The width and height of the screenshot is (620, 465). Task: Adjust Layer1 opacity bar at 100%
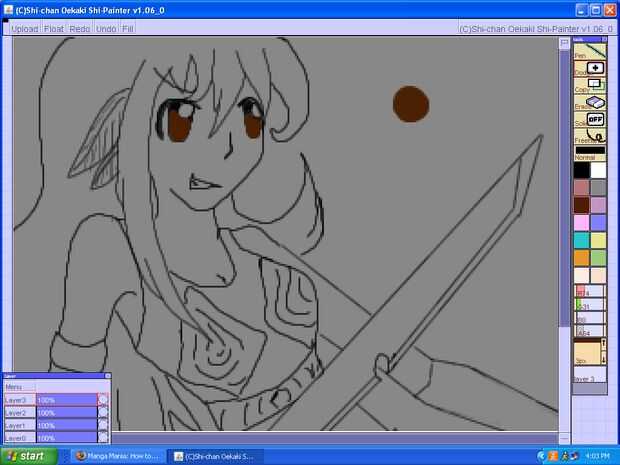[67, 425]
